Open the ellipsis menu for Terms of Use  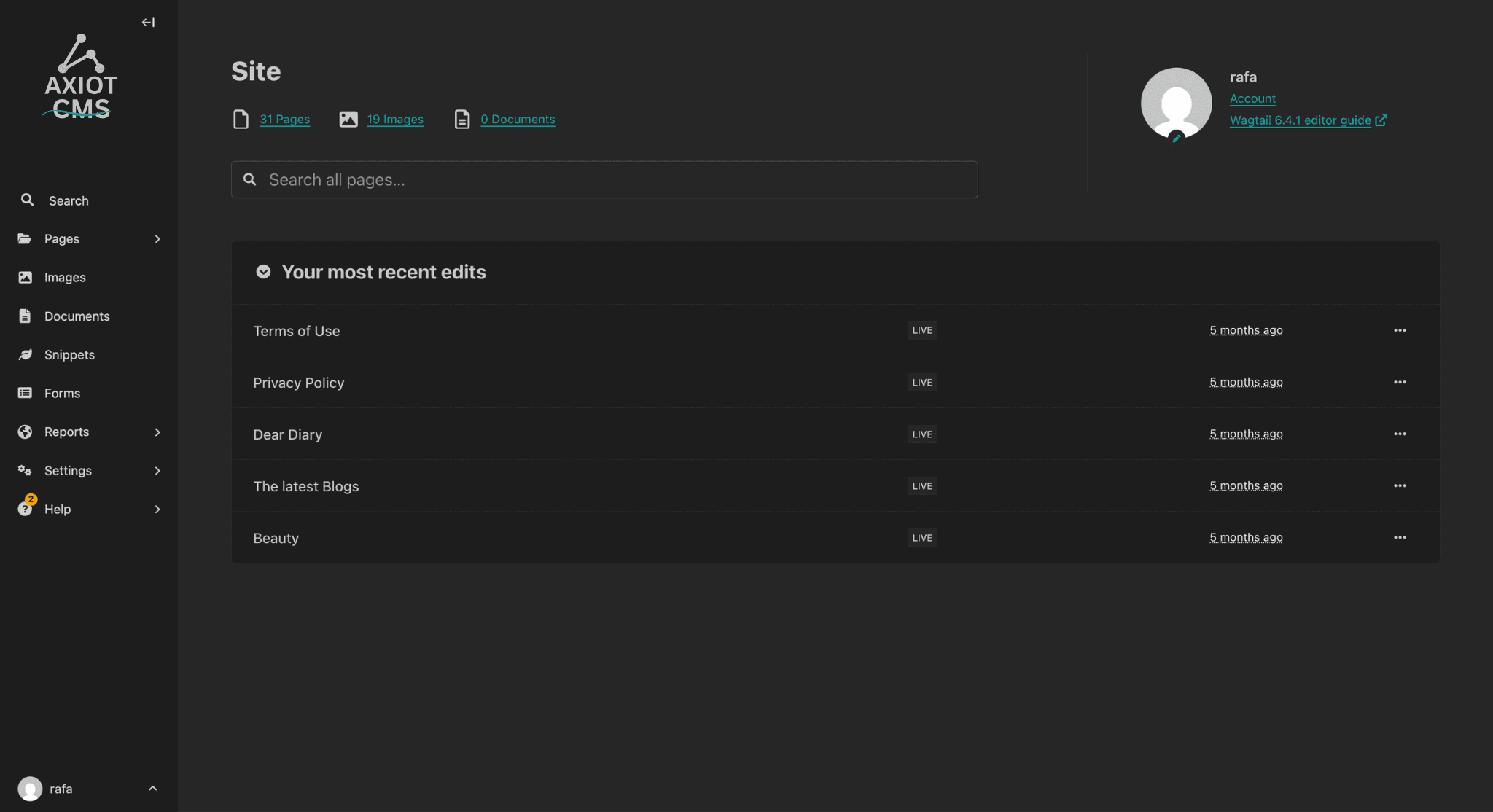click(1400, 330)
